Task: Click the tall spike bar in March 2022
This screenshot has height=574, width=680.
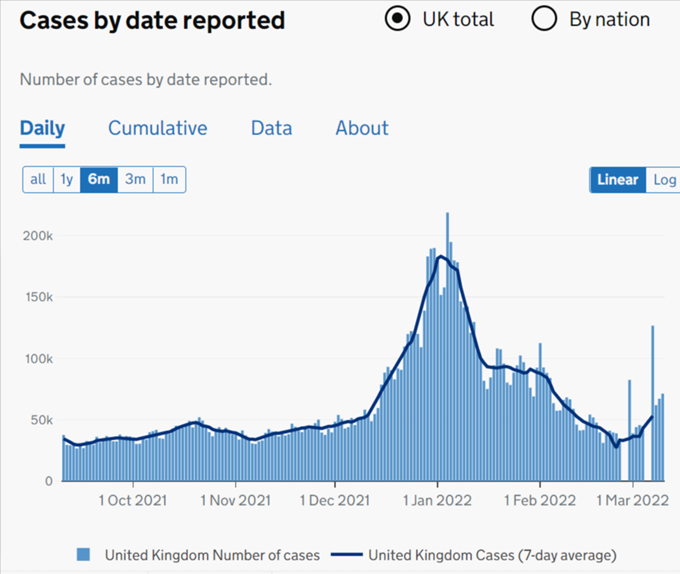Action: coord(653,400)
